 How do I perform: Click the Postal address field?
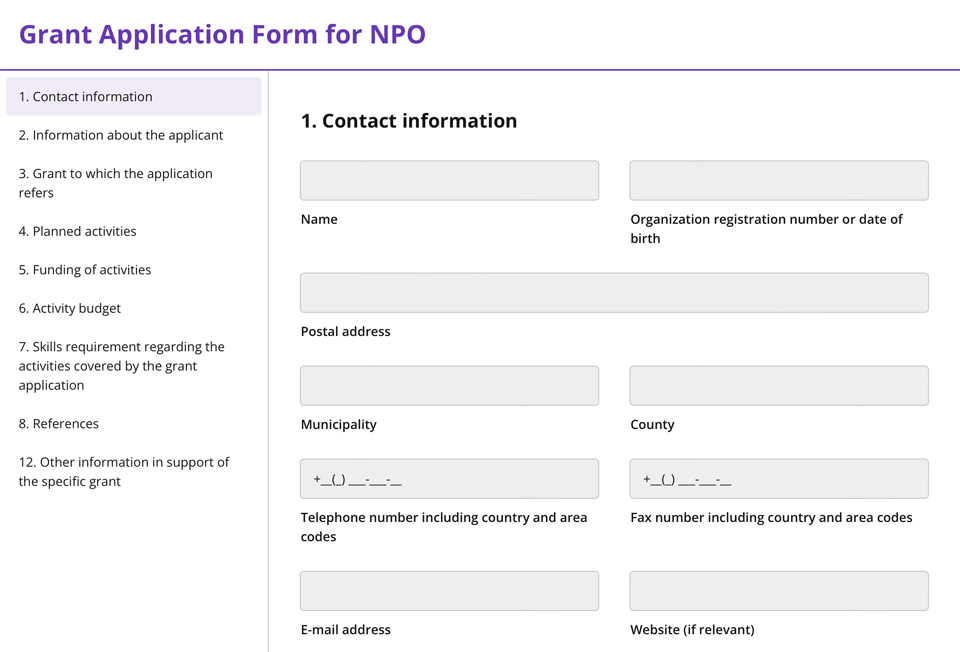[x=614, y=293]
